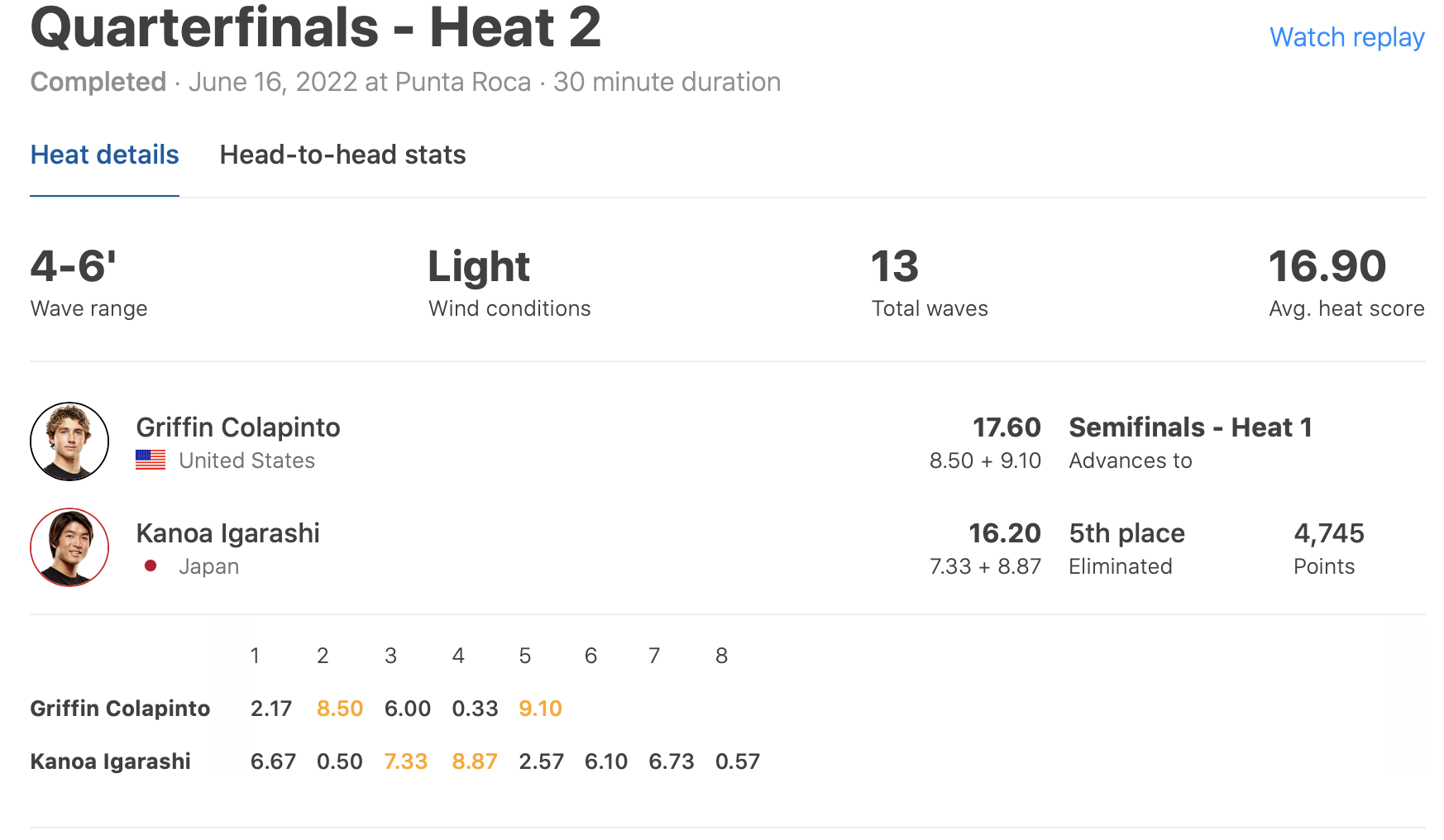1444x840 pixels.
Task: Select the Heat details tab
Action: [104, 155]
